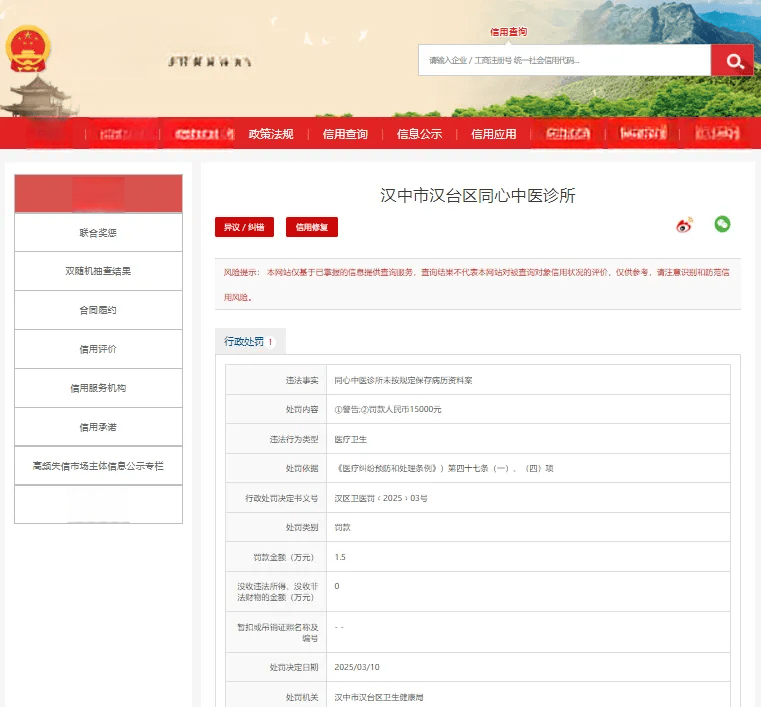
Task: Open the 信用应用 menu item
Action: click(x=494, y=134)
